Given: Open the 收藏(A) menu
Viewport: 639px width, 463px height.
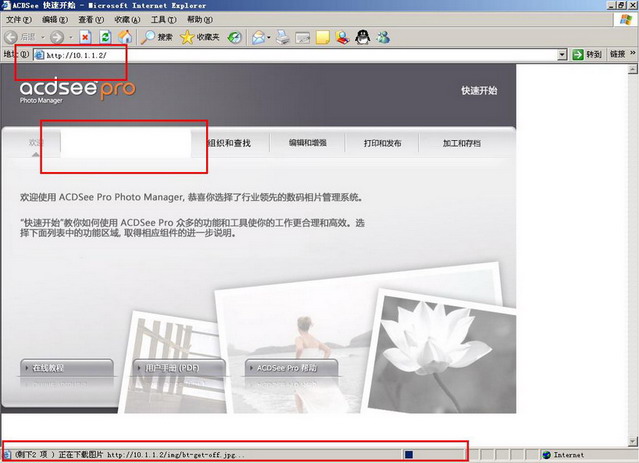Looking at the screenshot, I should [127, 20].
